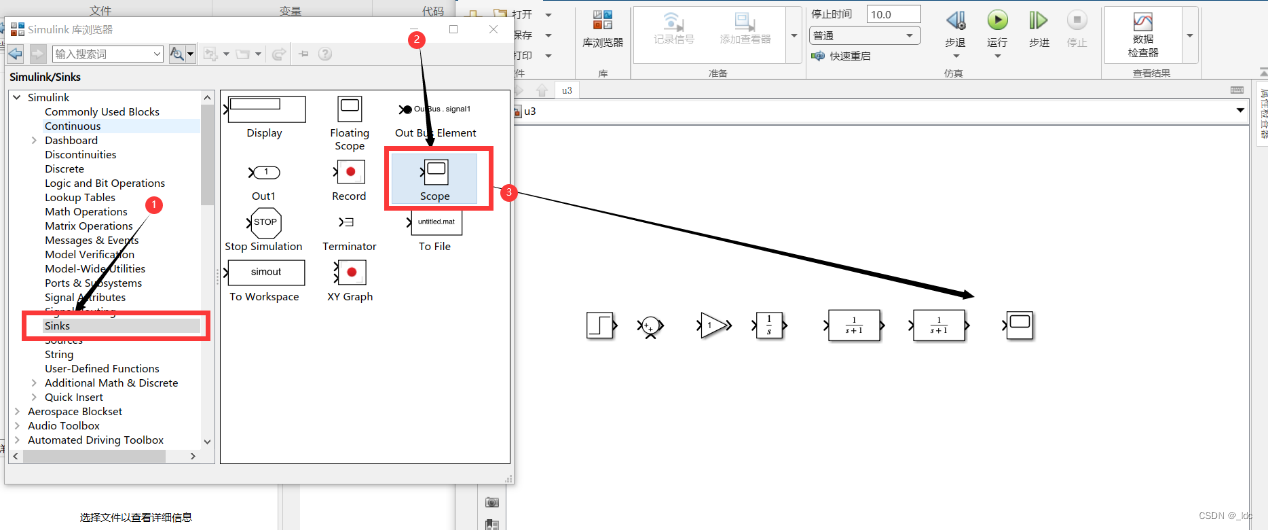Select the XY Graph block
Viewport: 1268px width, 530px height.
click(x=350, y=272)
